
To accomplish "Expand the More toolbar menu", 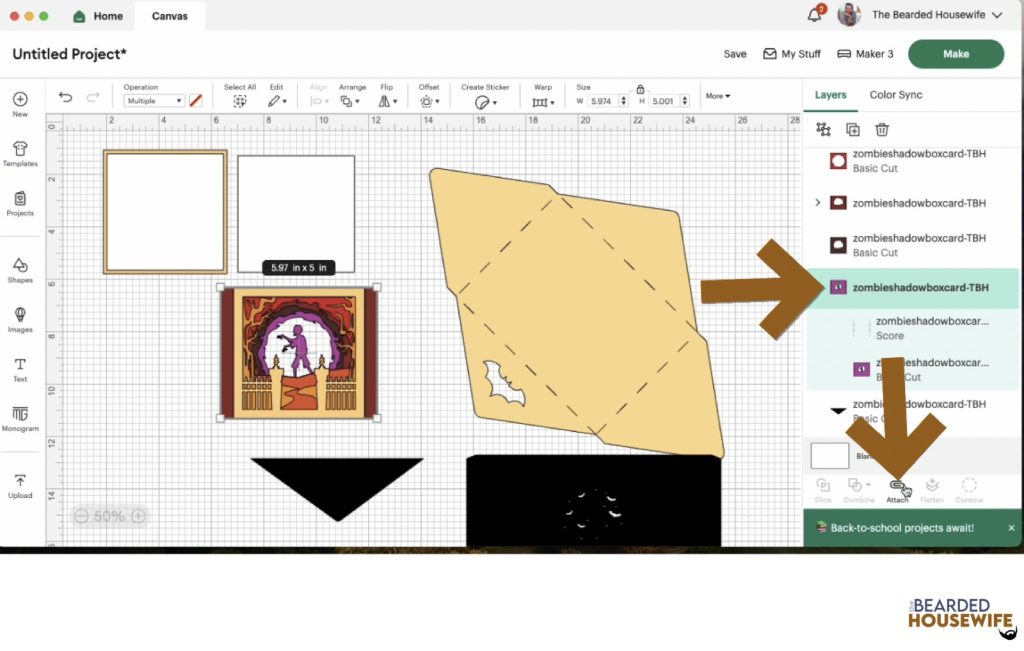I will tap(717, 96).
